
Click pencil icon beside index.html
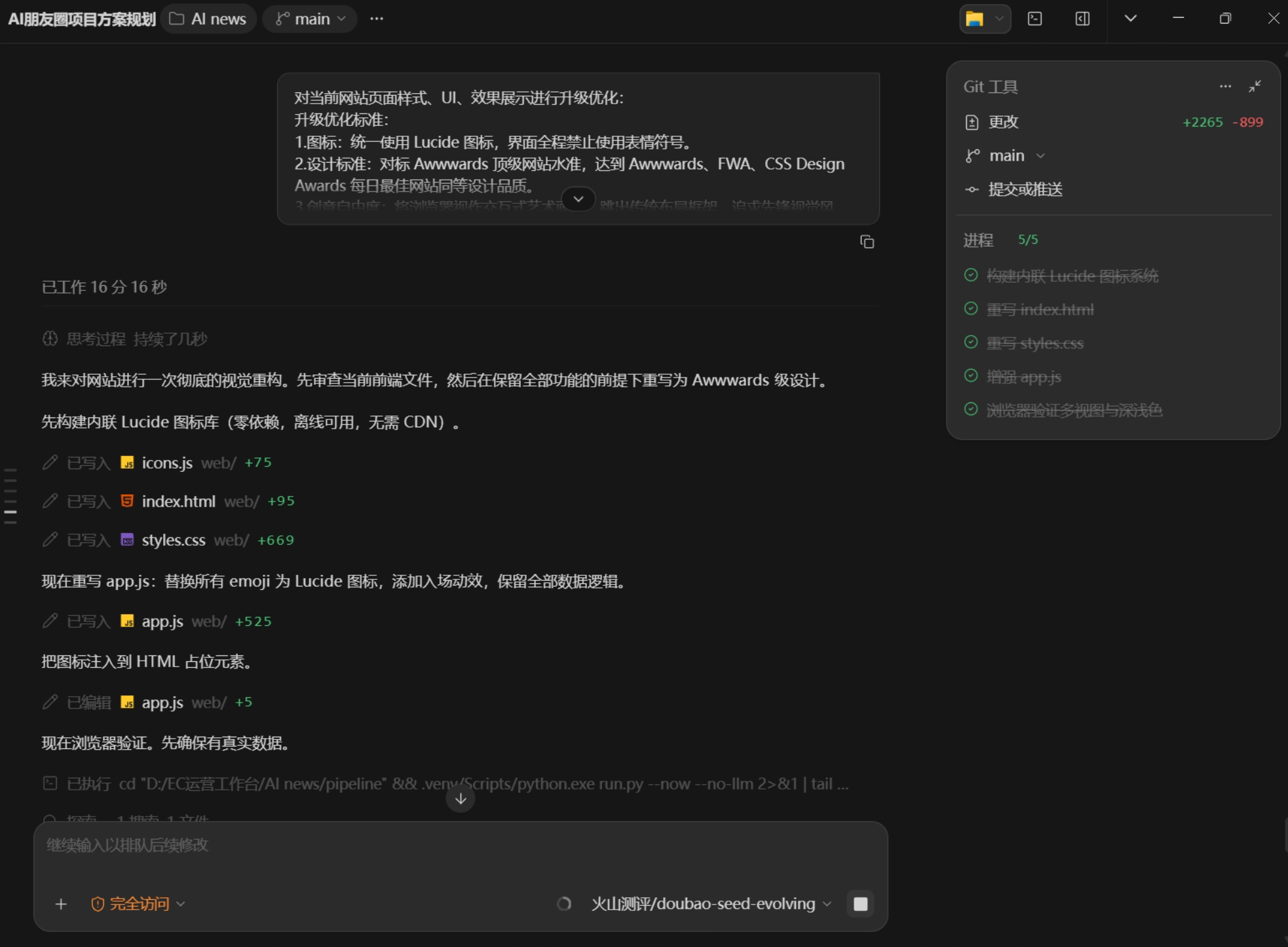click(50, 501)
